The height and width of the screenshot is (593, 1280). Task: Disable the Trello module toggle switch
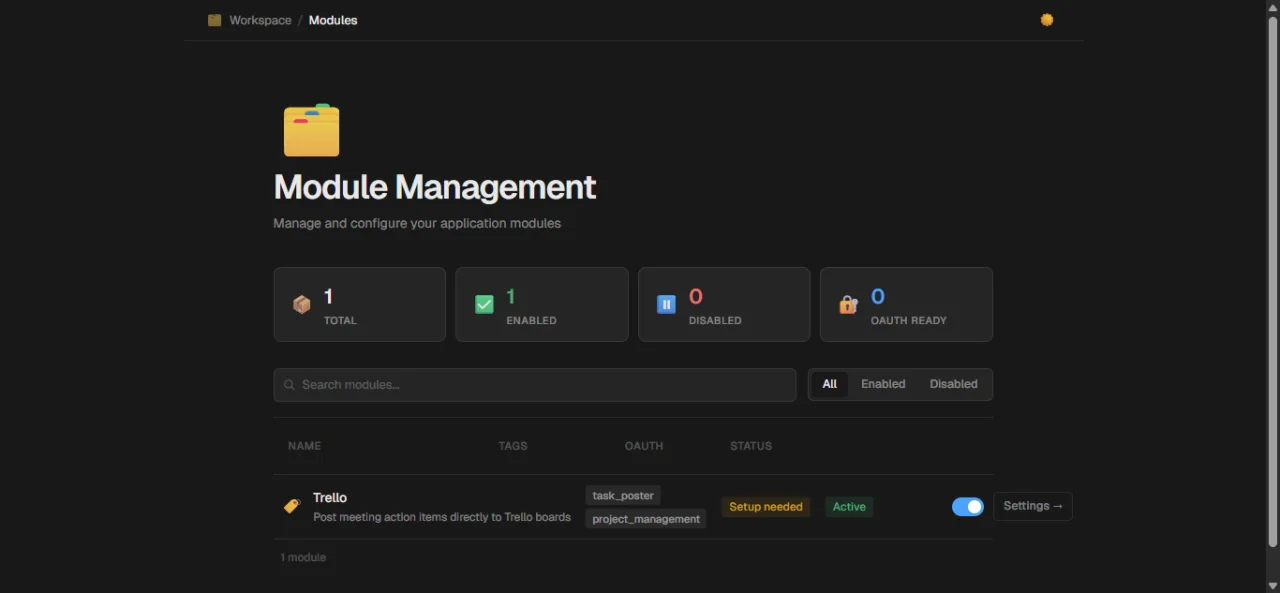click(x=968, y=507)
